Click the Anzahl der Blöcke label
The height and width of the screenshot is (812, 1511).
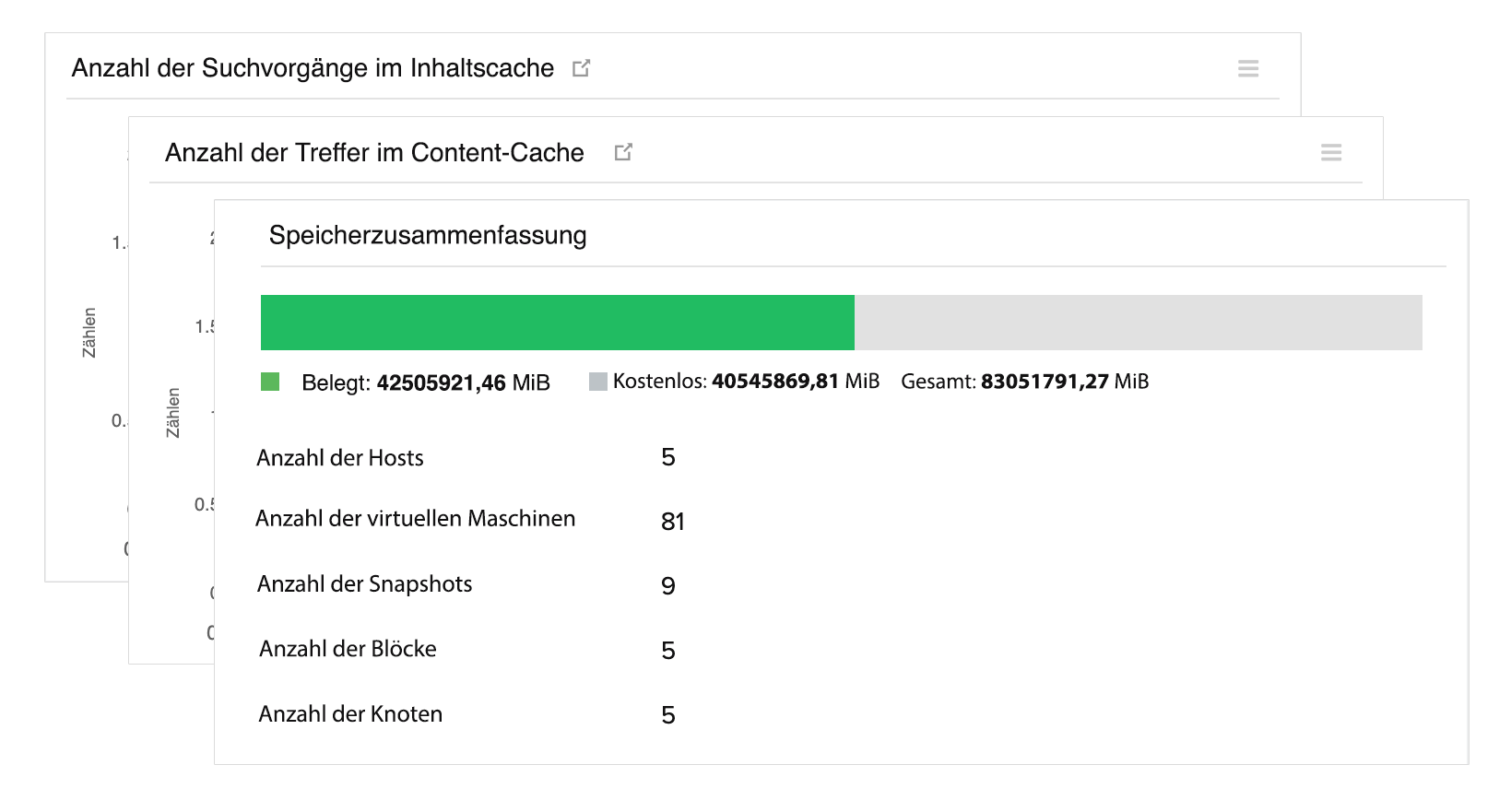(x=348, y=649)
